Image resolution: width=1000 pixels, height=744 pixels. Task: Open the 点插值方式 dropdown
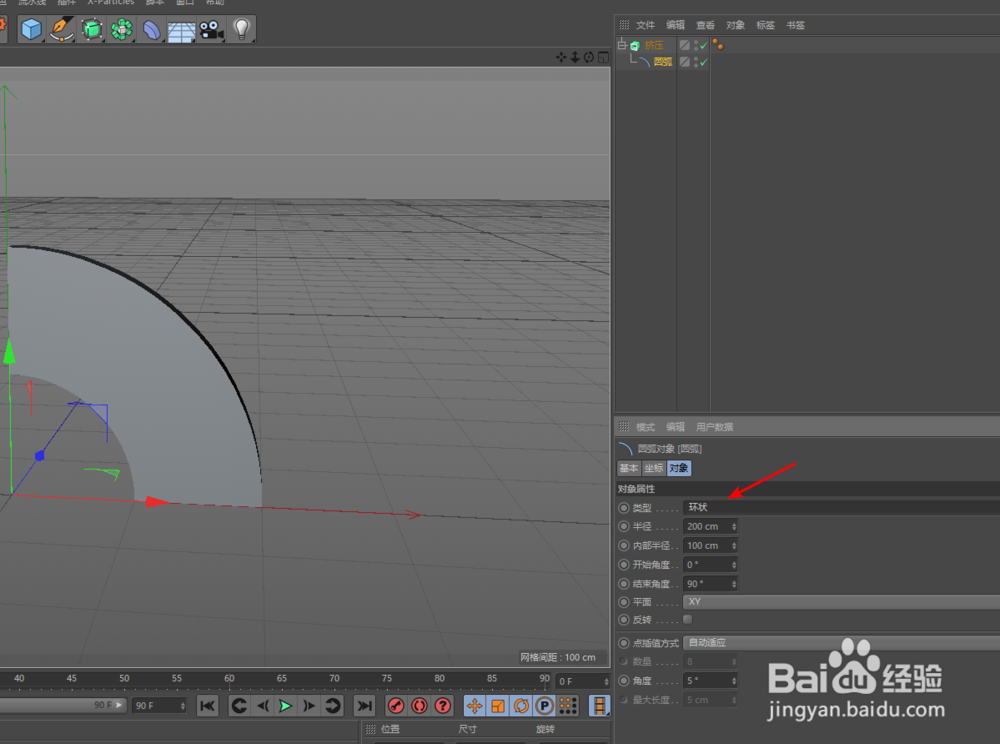click(x=841, y=643)
